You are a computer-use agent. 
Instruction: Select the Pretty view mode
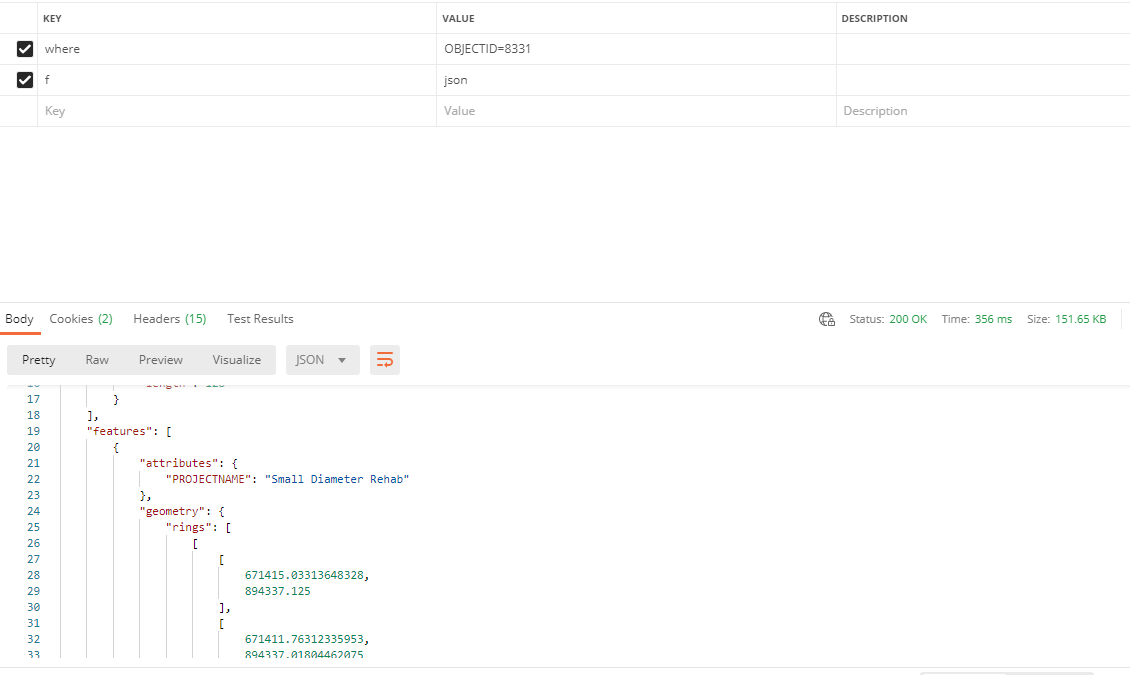[39, 360]
